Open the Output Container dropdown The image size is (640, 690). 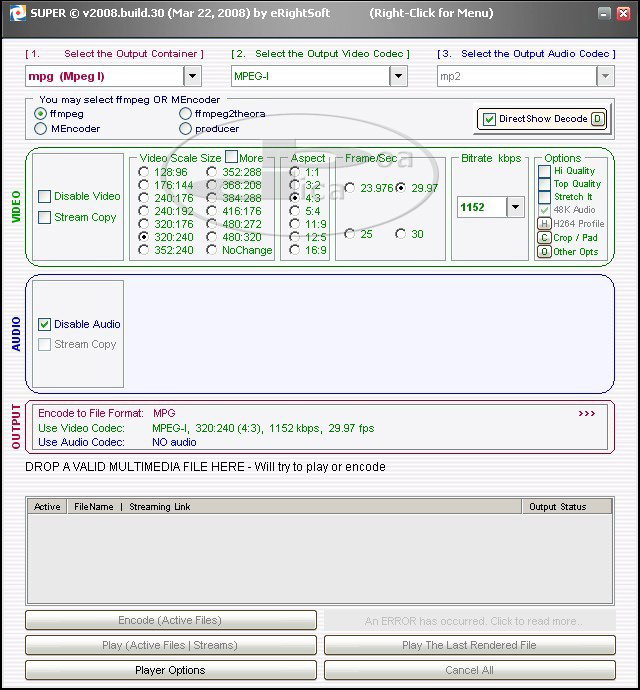192,76
